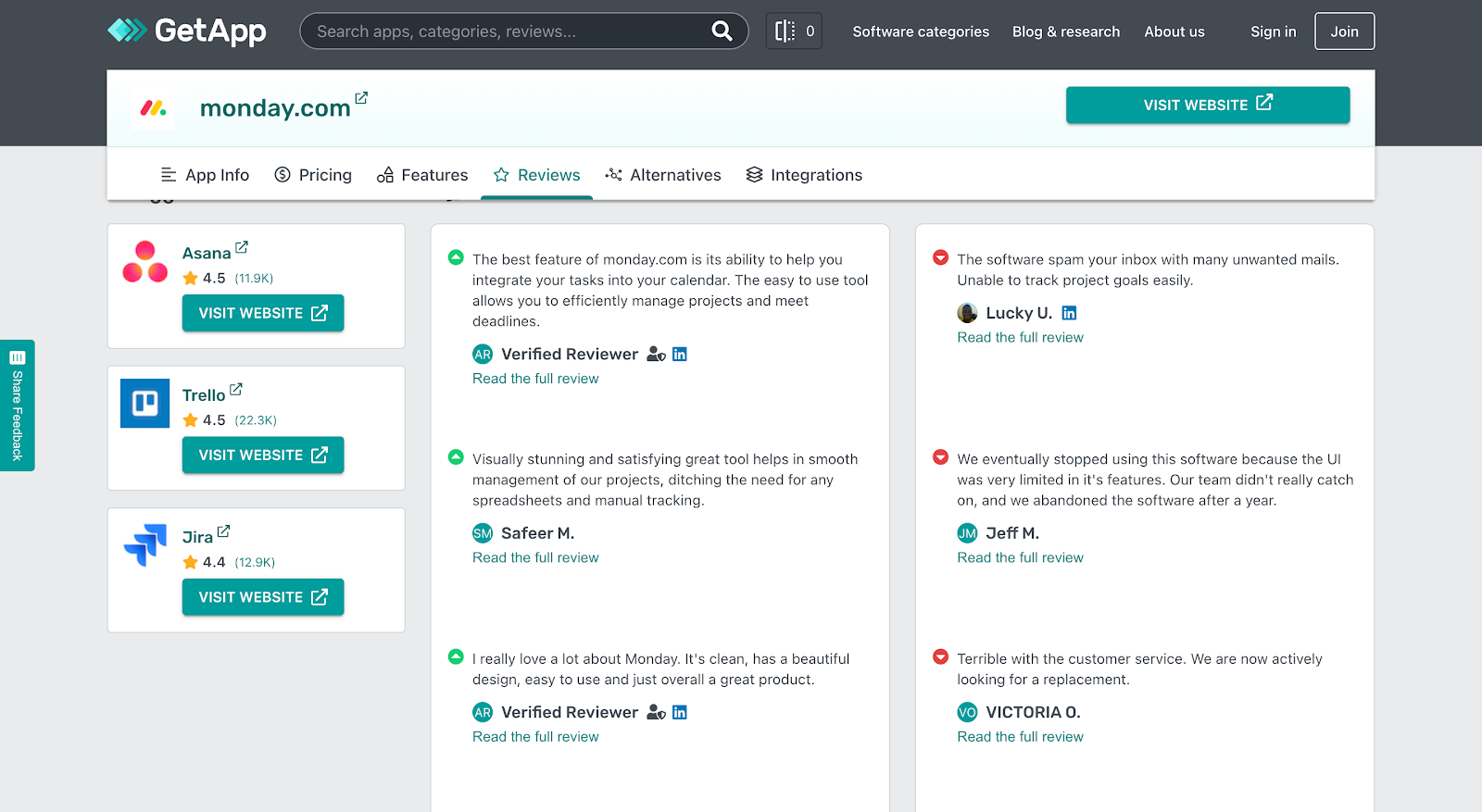The width and height of the screenshot is (1482, 812).
Task: Select the Reviews tab
Action: click(536, 175)
